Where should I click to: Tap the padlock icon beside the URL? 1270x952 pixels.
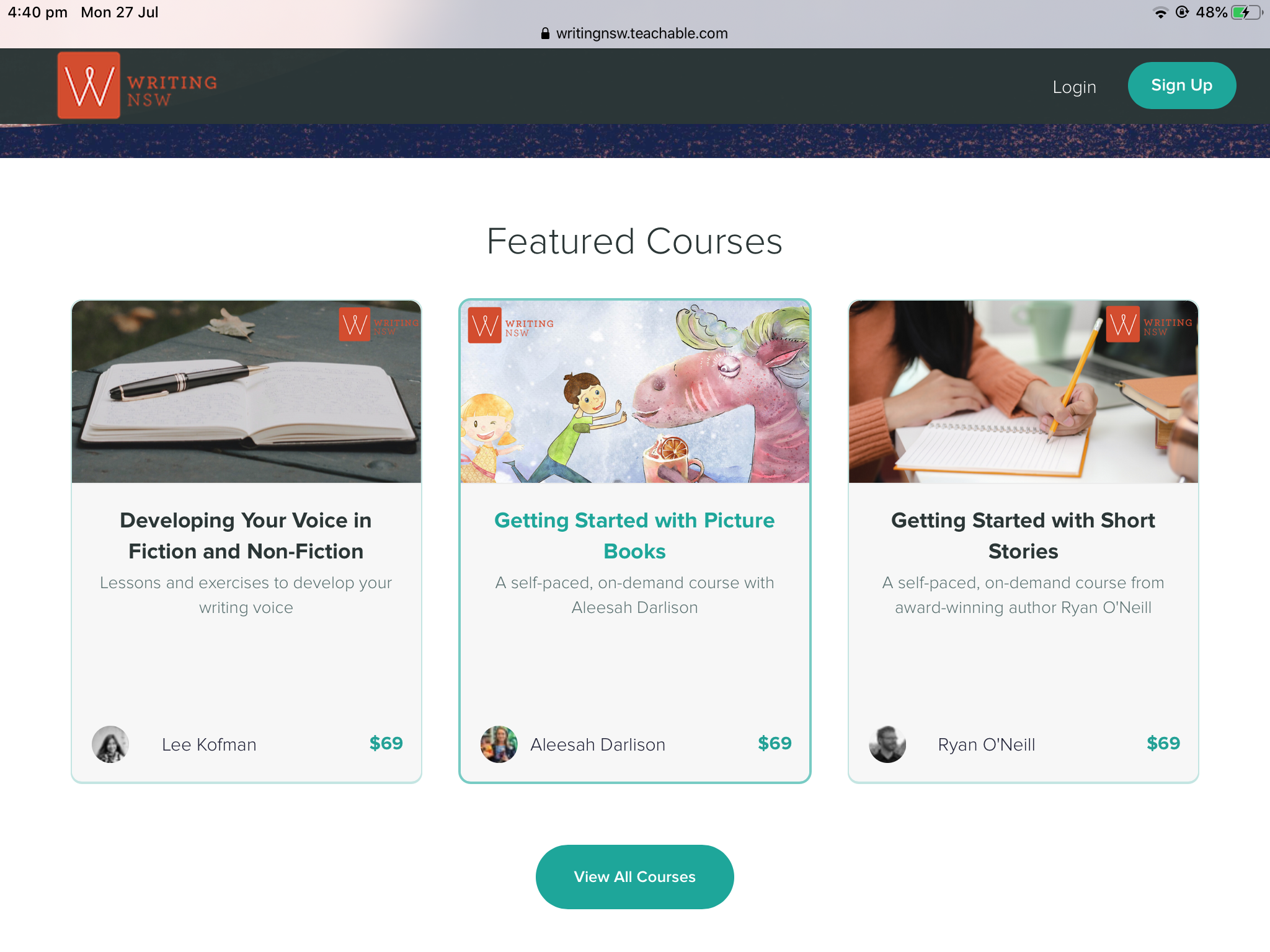click(545, 33)
